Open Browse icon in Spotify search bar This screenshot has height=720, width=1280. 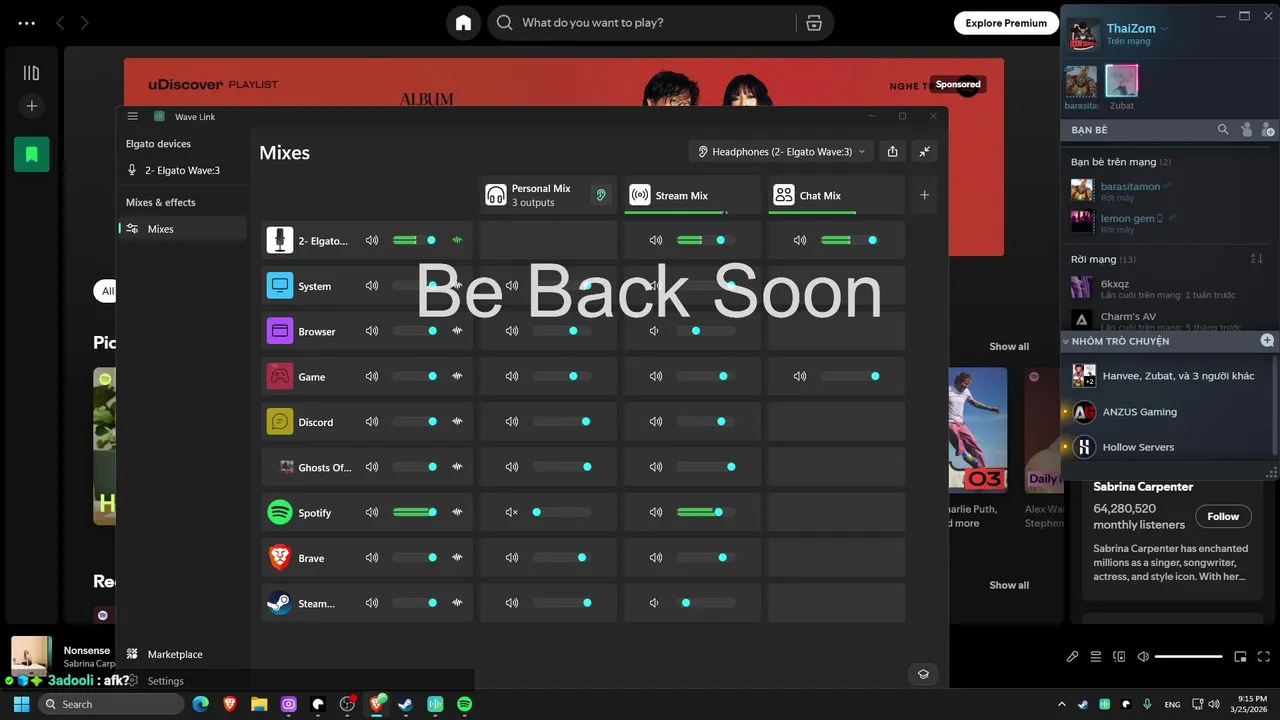[814, 23]
